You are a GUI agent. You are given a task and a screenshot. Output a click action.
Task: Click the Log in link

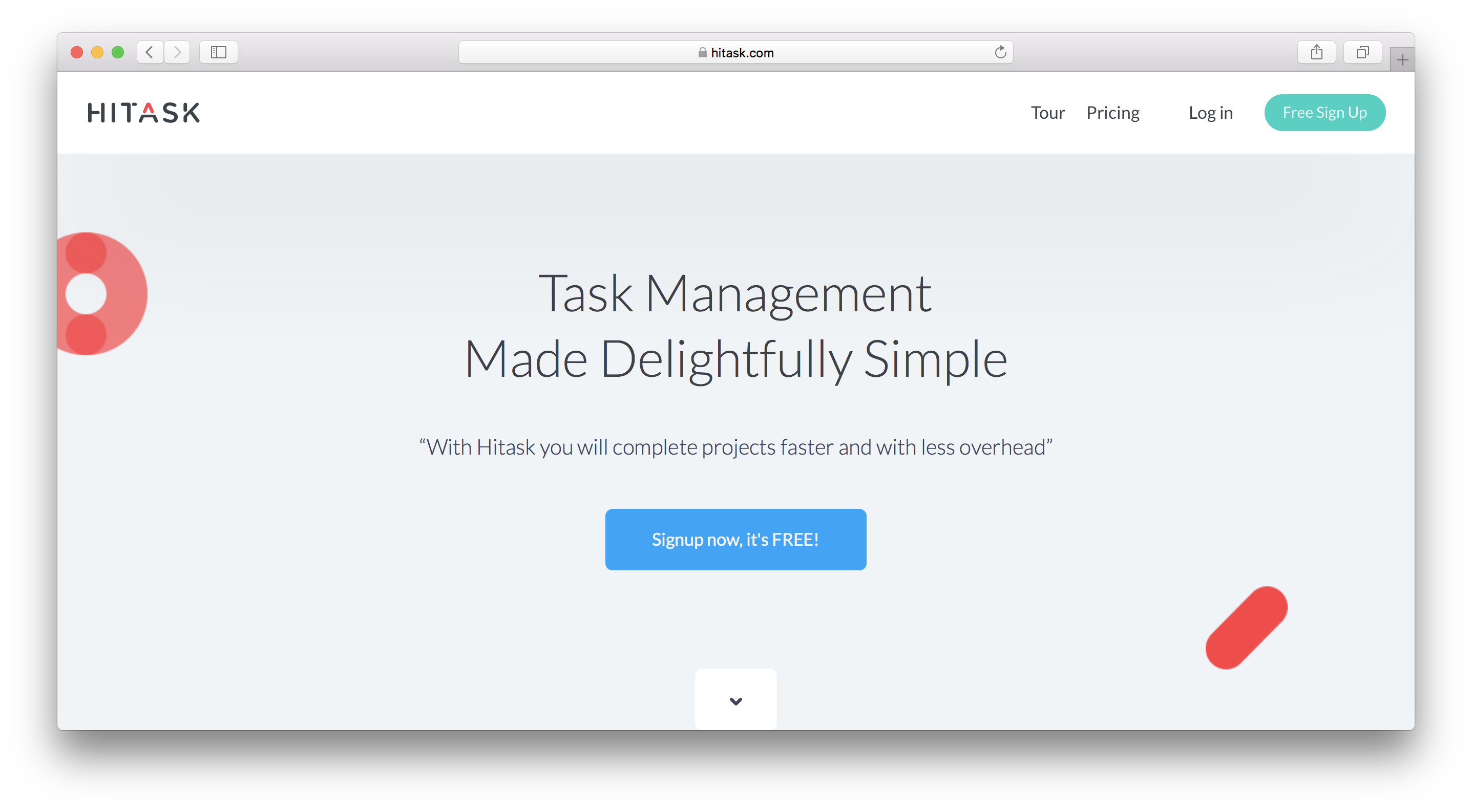(1210, 112)
